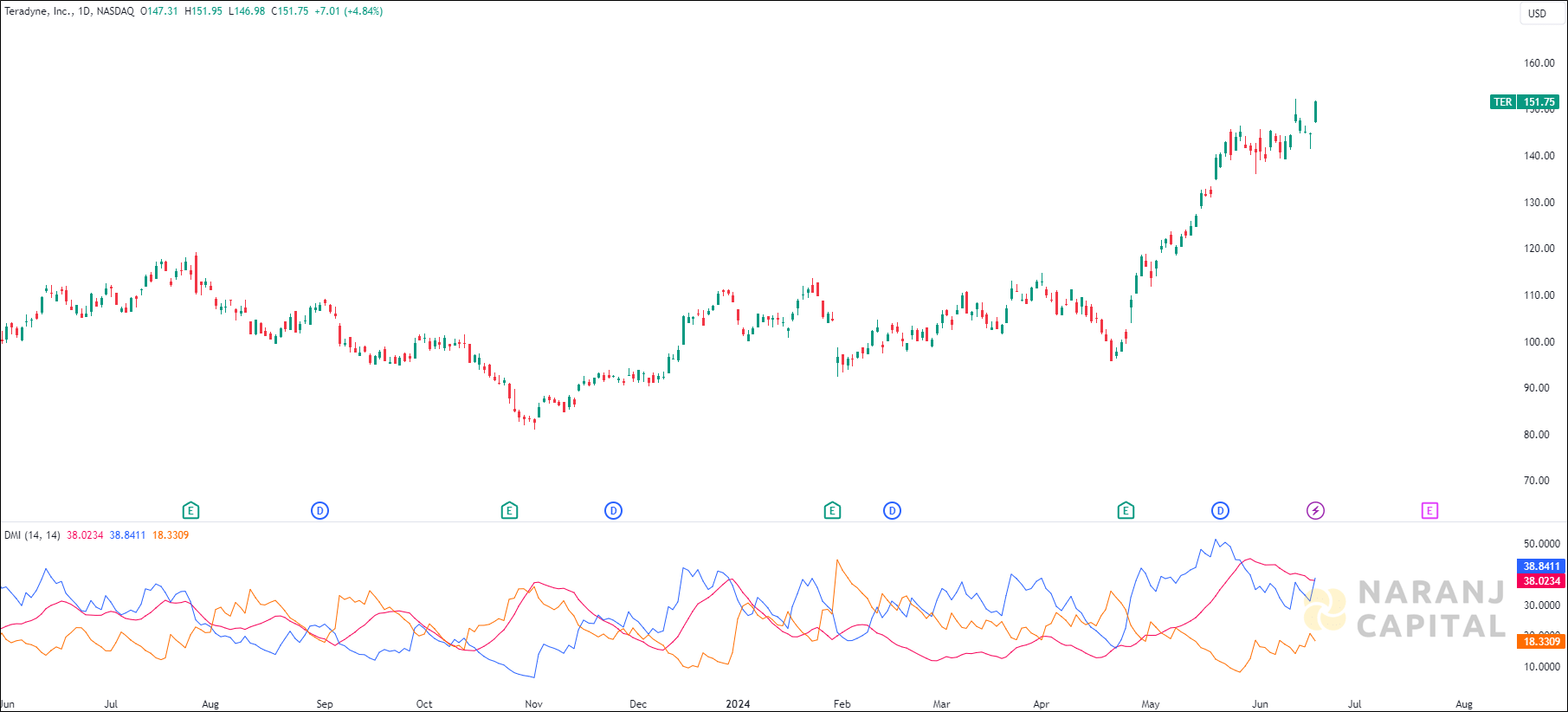Click the orange 18.3309 label on DMI axis
Viewport: 1568px width, 712px height.
point(1541,642)
